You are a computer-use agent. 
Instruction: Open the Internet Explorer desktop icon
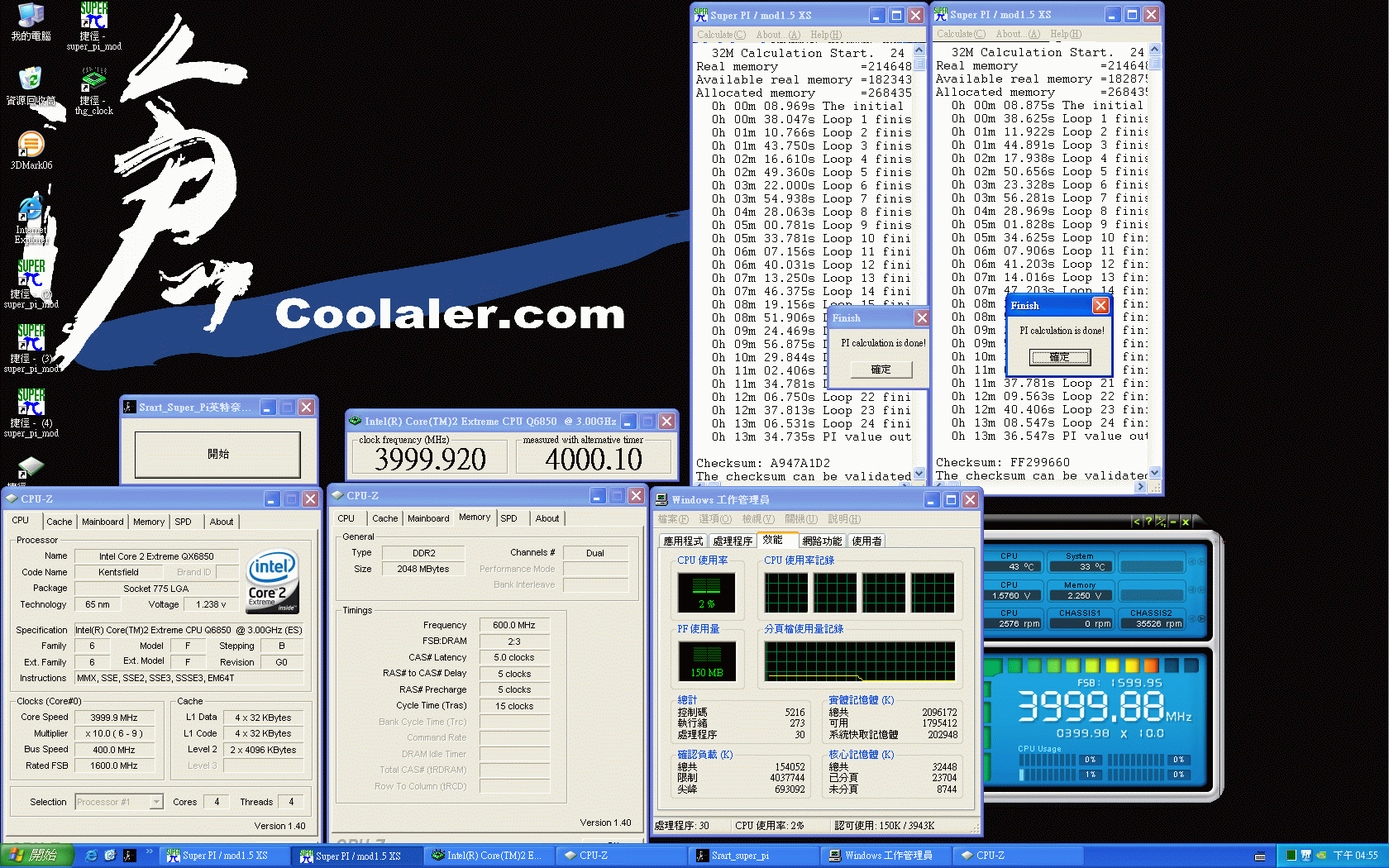pyautogui.click(x=31, y=220)
